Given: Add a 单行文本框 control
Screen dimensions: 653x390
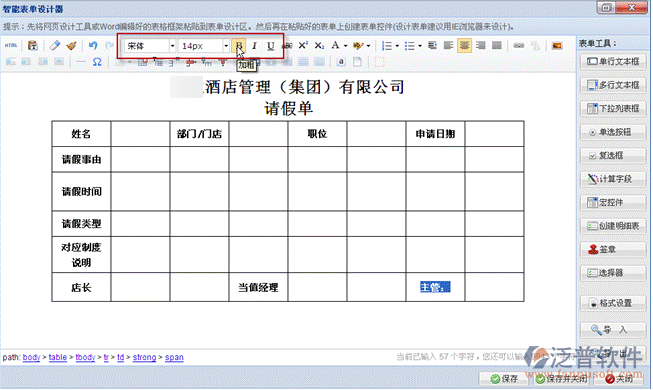Looking at the screenshot, I should pyautogui.click(x=613, y=62).
